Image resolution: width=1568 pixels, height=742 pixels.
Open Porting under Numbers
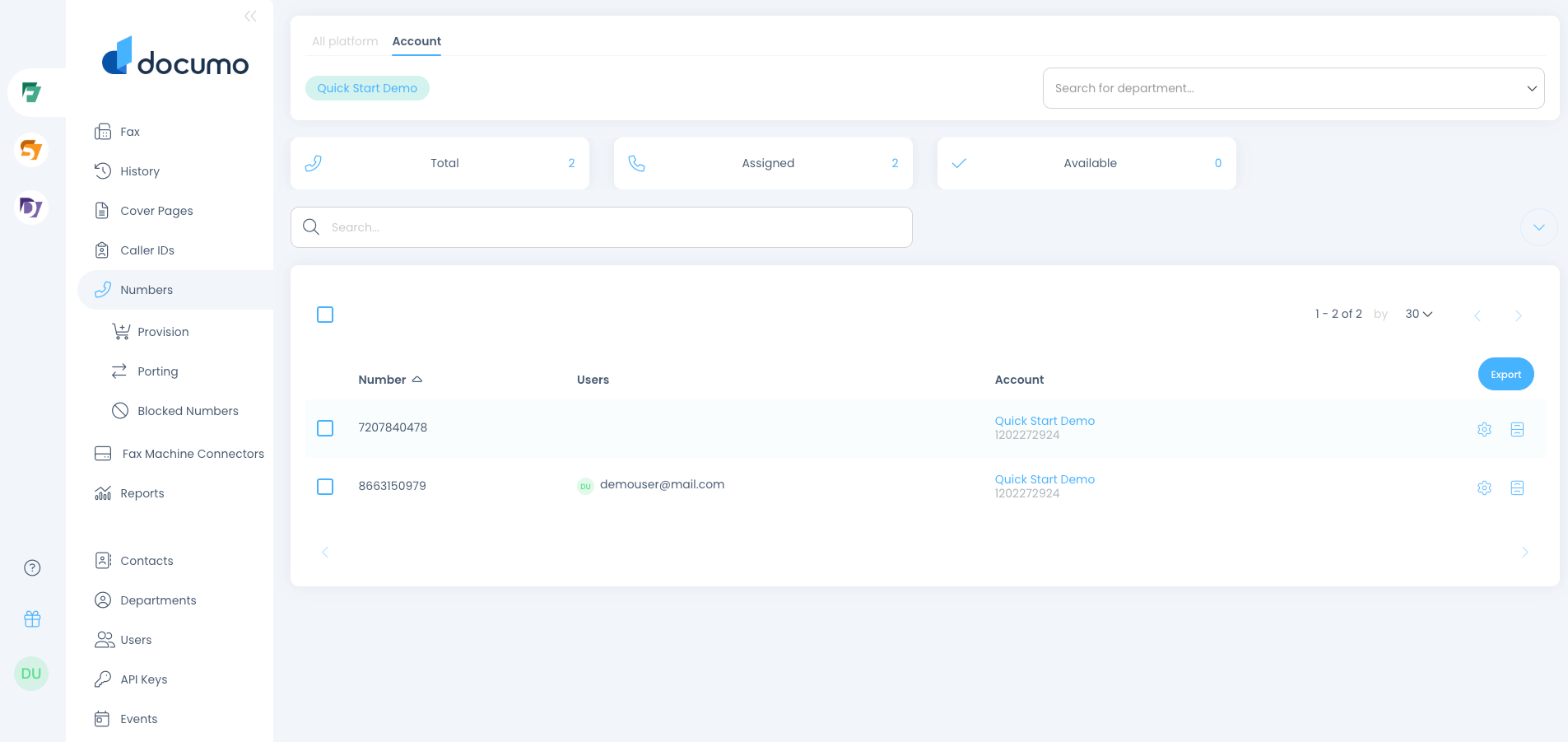[x=157, y=371]
